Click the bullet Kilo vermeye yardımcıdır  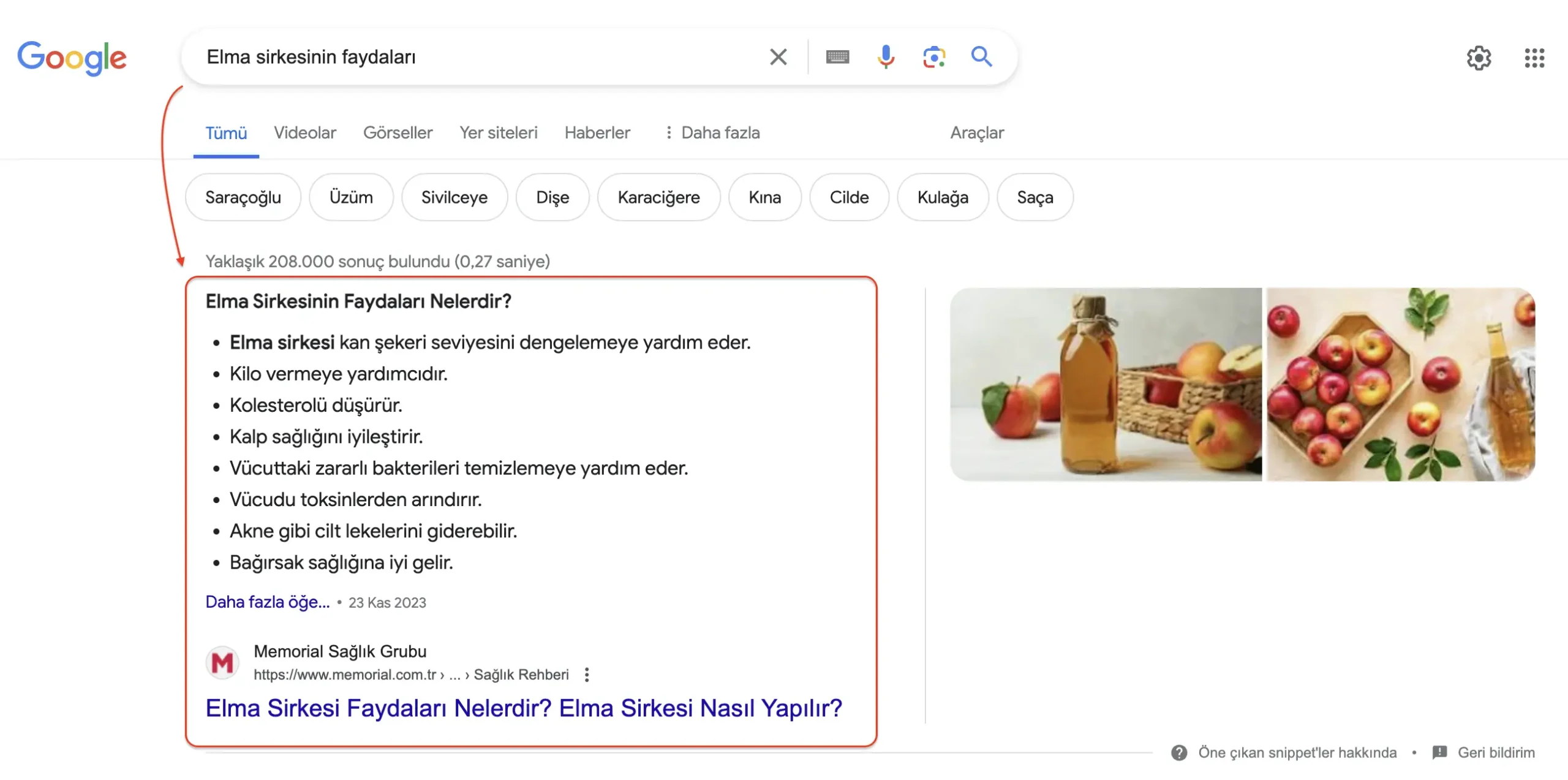click(x=339, y=374)
